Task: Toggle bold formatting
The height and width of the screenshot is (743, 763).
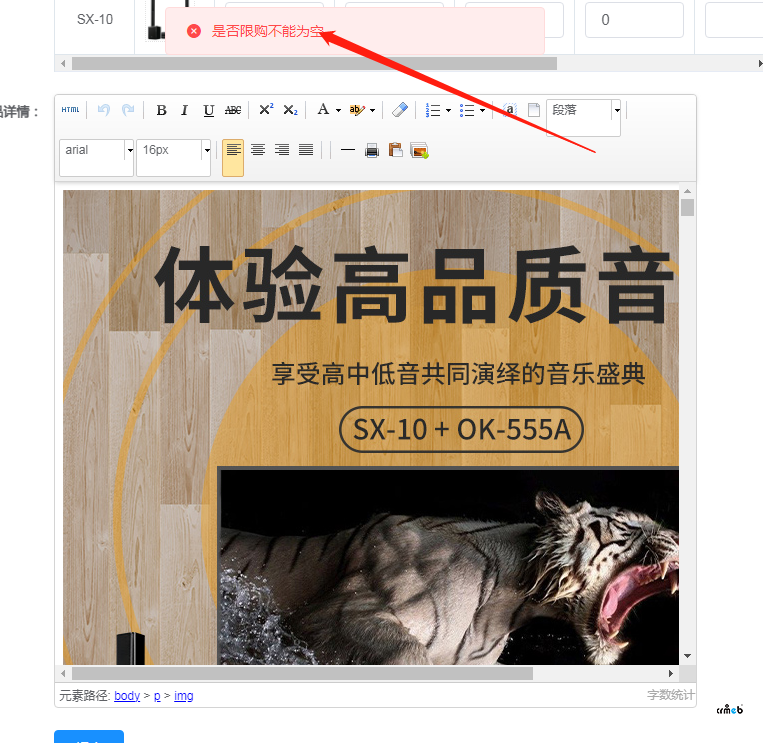Action: [x=162, y=110]
